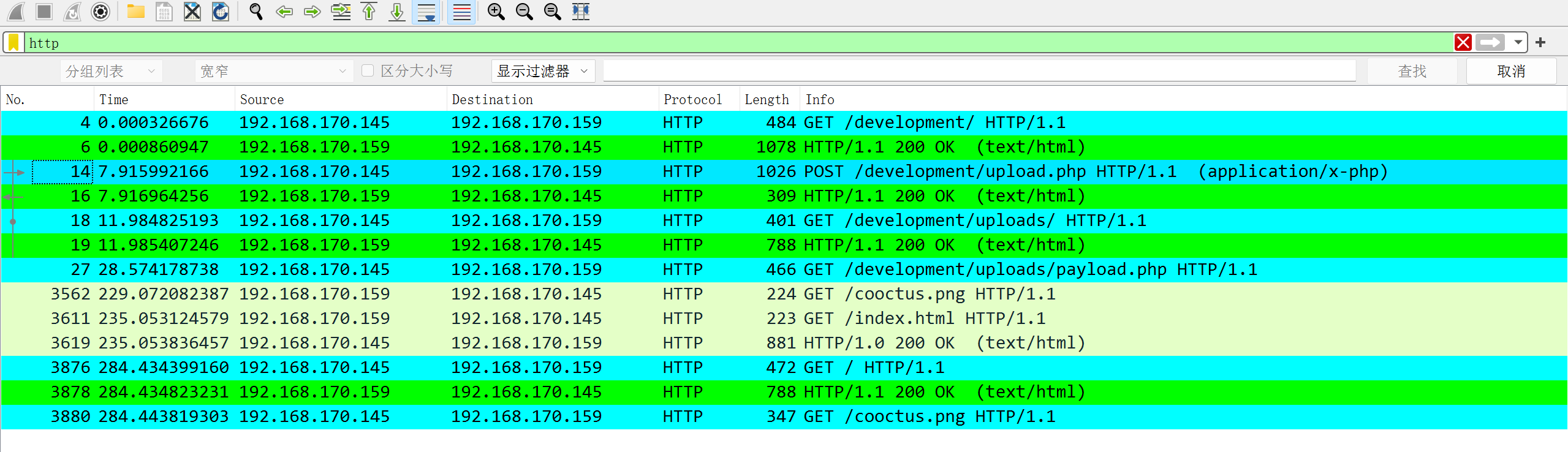Select packet 4 GET /development/
This screenshot has height=452, width=1568.
click(x=784, y=122)
